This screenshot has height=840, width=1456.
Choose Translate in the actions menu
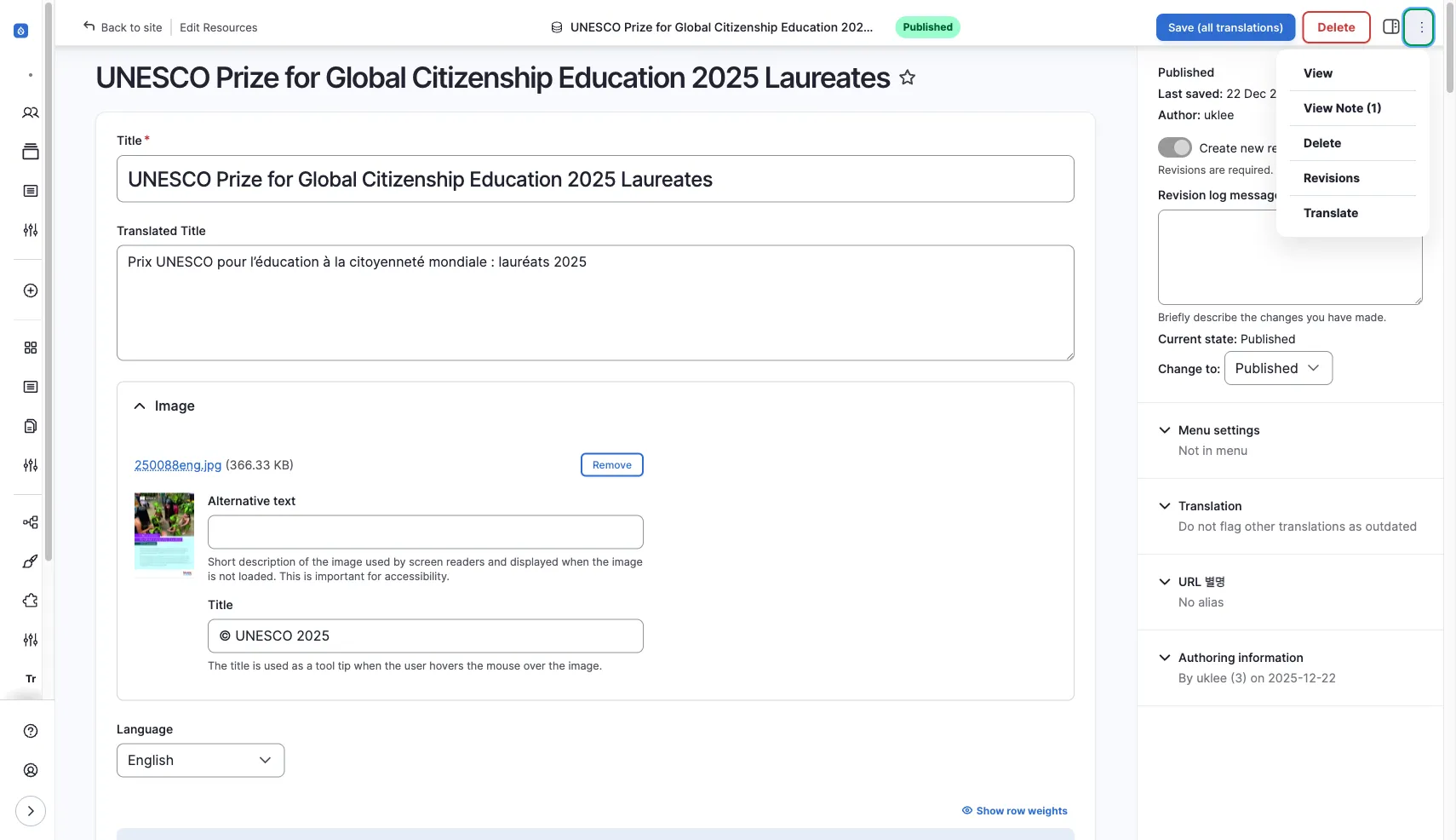point(1330,213)
